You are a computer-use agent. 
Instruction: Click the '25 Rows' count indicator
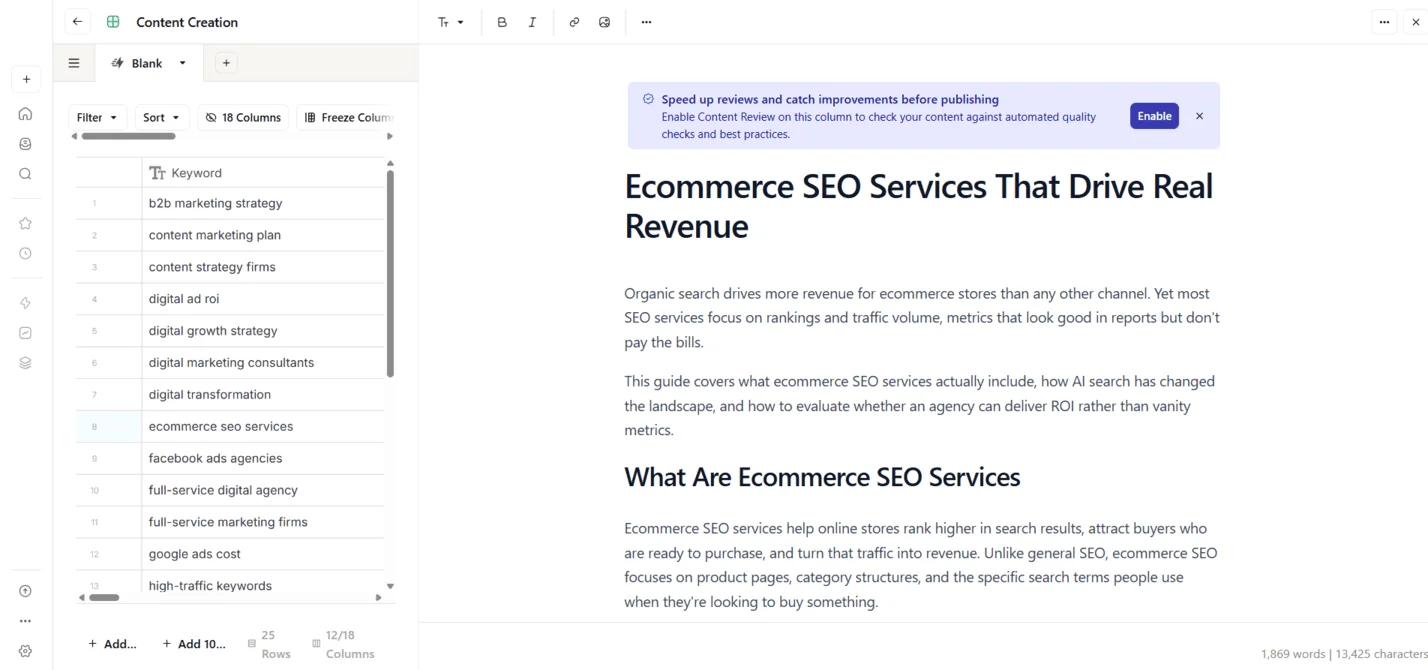pyautogui.click(x=269, y=644)
